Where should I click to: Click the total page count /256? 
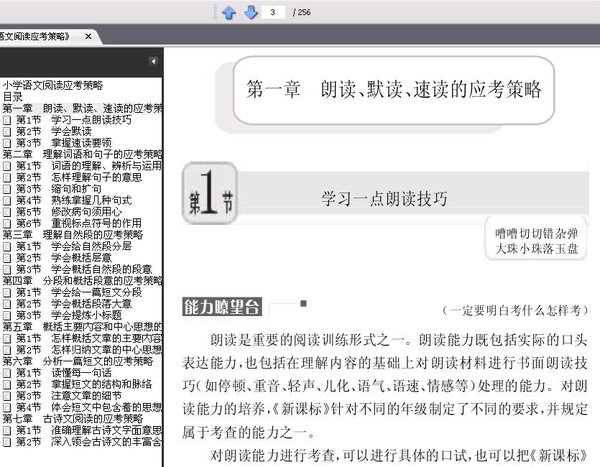coord(302,12)
